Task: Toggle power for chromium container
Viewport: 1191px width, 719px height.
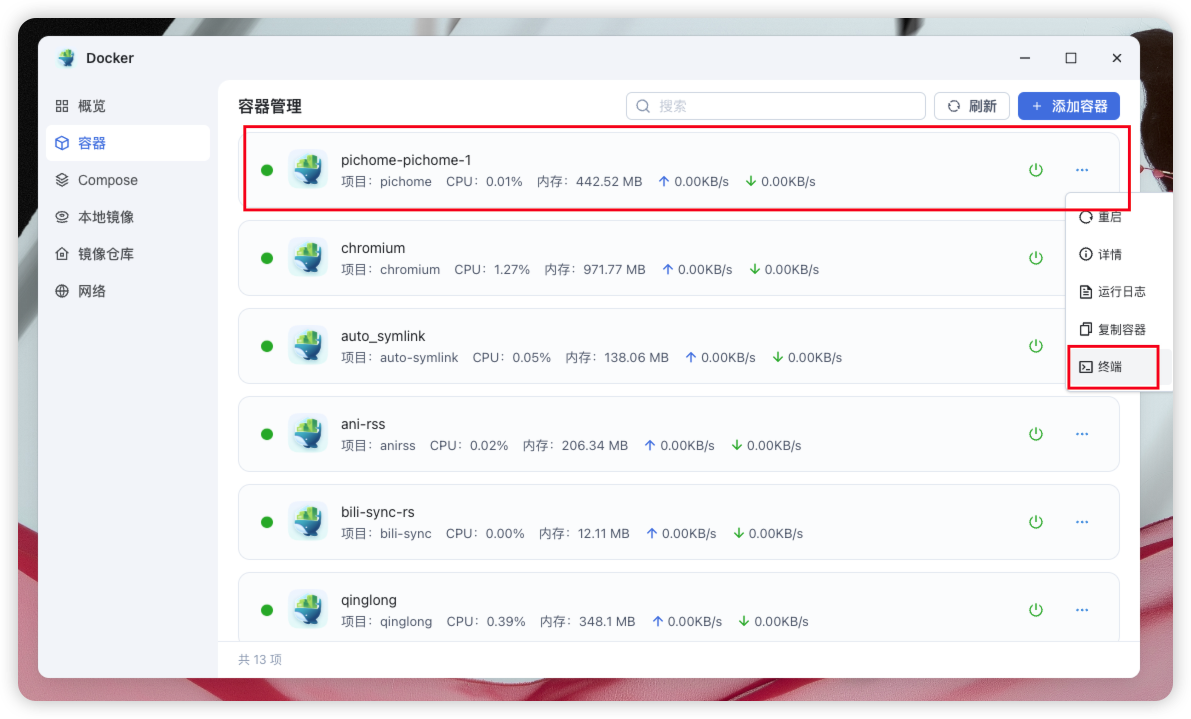Action: point(1035,258)
